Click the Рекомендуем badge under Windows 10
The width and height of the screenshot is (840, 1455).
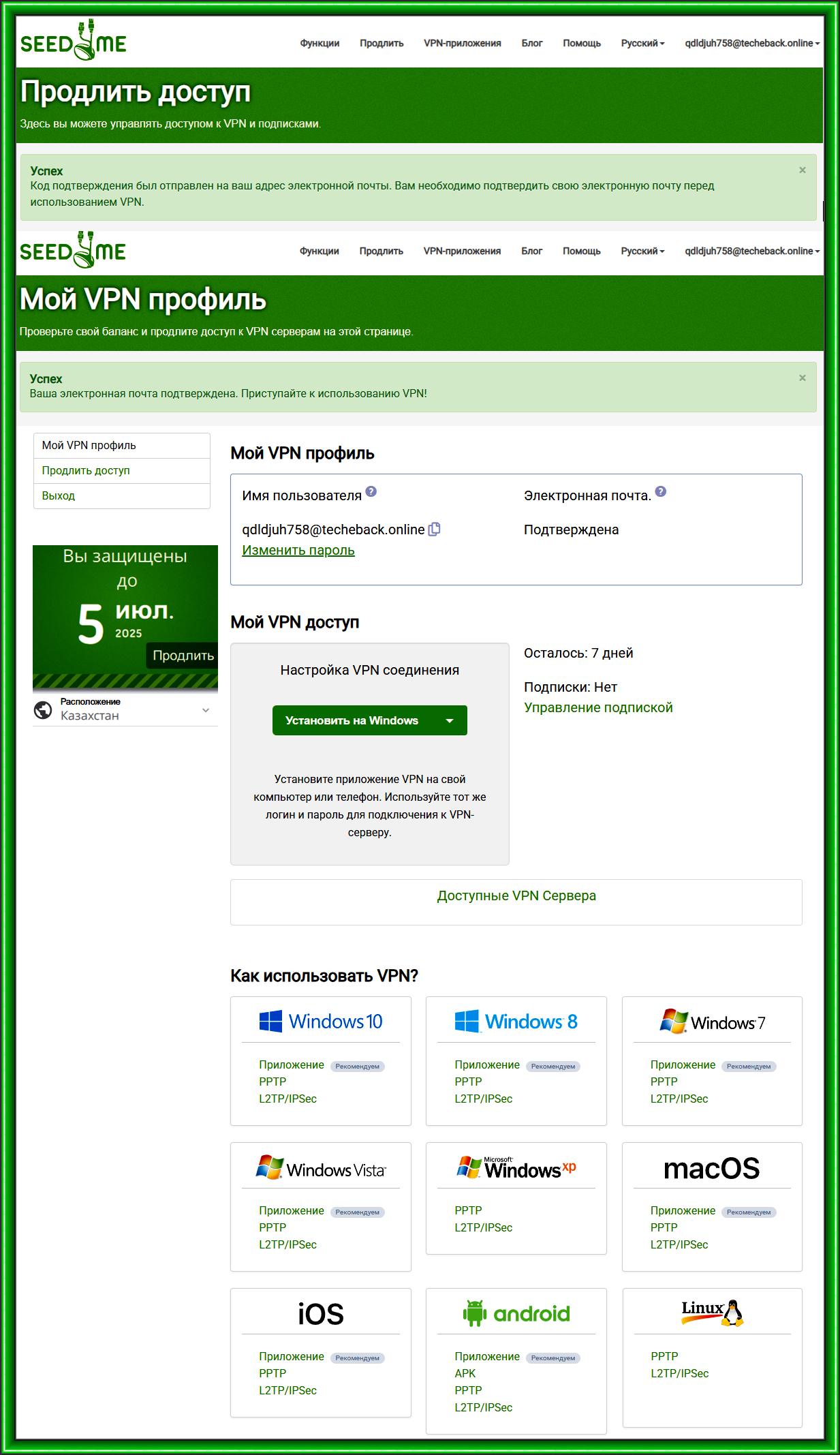click(x=358, y=1067)
